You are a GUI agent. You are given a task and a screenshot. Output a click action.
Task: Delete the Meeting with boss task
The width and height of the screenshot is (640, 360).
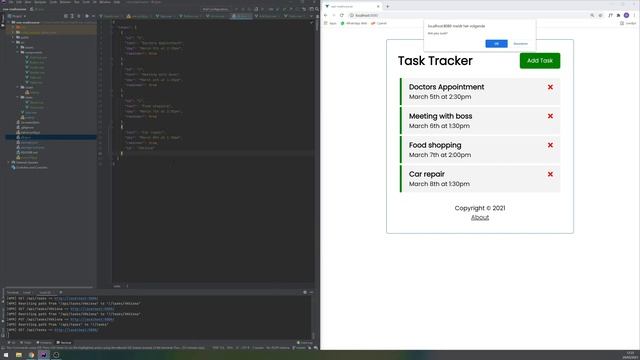[550, 116]
